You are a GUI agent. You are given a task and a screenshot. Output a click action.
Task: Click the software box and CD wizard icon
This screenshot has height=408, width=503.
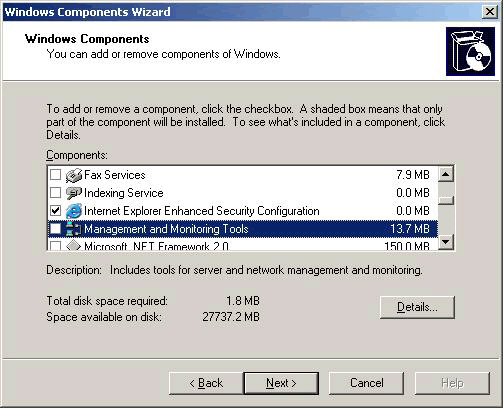(470, 51)
